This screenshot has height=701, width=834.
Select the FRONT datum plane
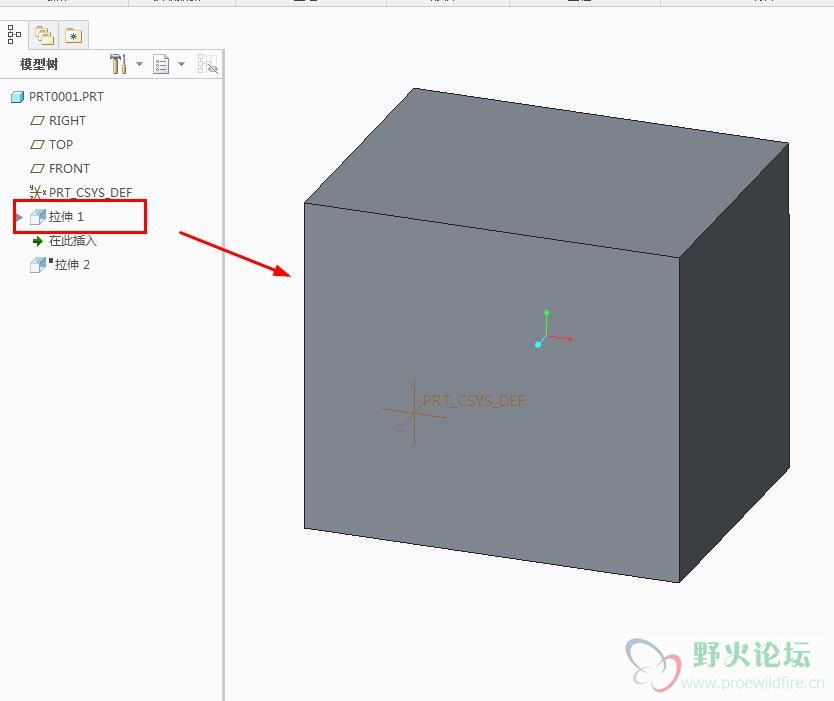point(69,169)
